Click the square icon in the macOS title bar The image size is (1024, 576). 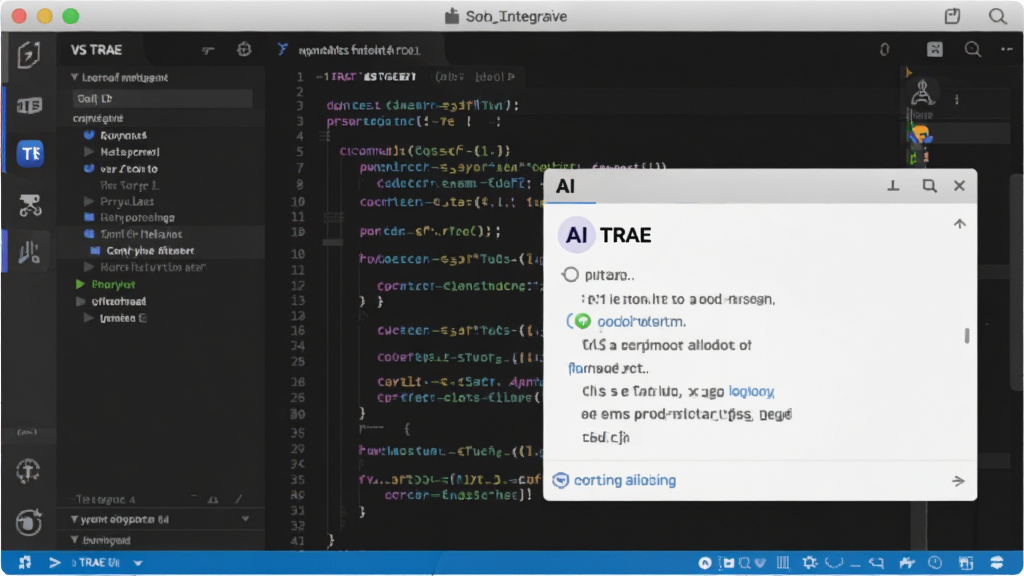[953, 16]
